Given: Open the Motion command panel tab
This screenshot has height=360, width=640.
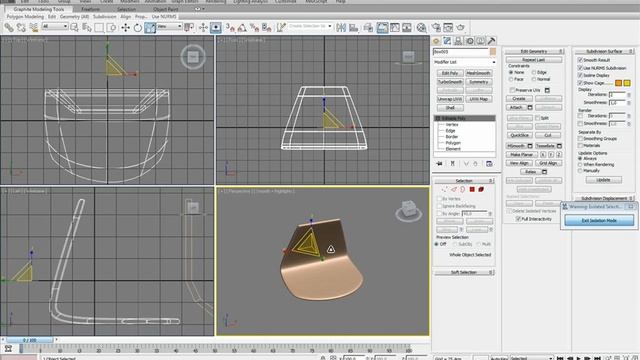Looking at the screenshot, I should click(469, 41).
